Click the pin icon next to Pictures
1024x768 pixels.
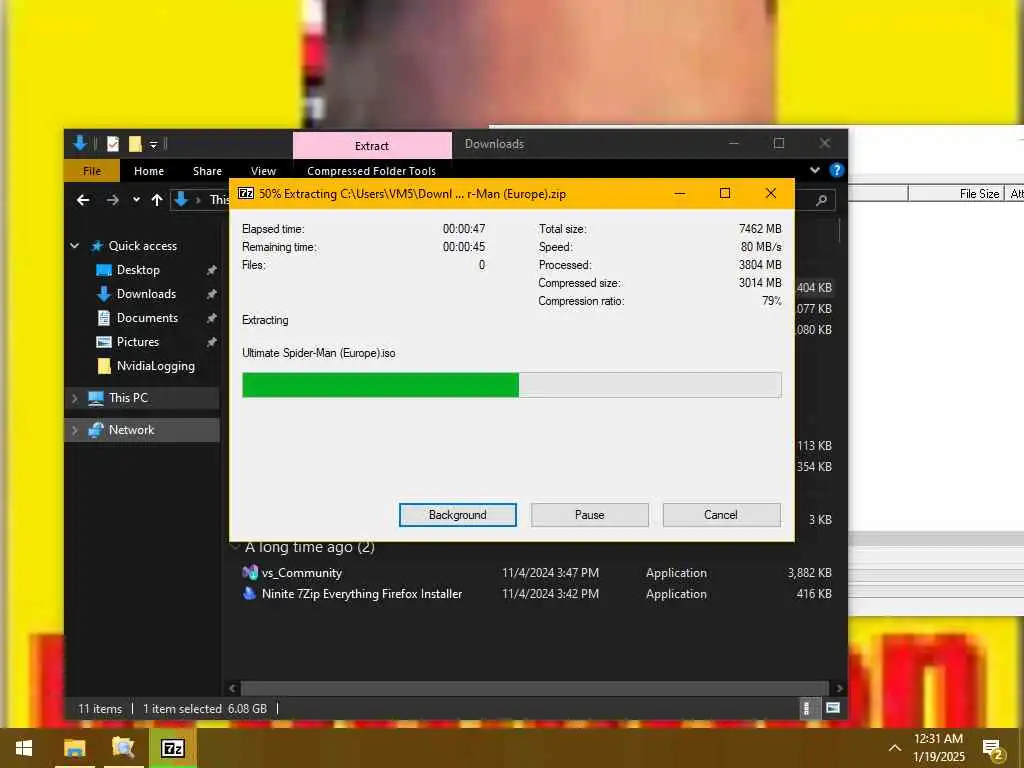coord(211,342)
